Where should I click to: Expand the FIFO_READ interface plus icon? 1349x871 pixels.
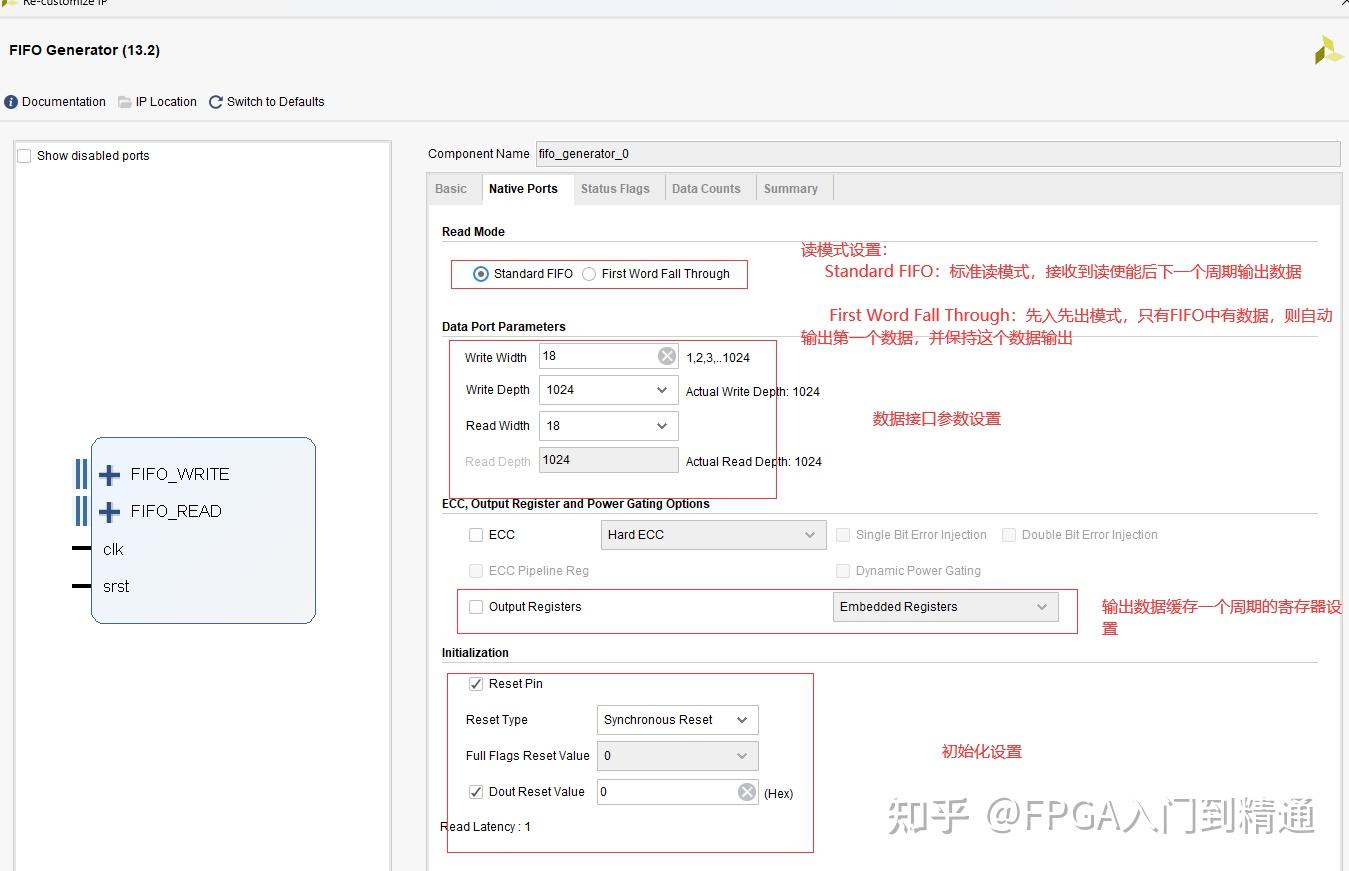point(110,512)
